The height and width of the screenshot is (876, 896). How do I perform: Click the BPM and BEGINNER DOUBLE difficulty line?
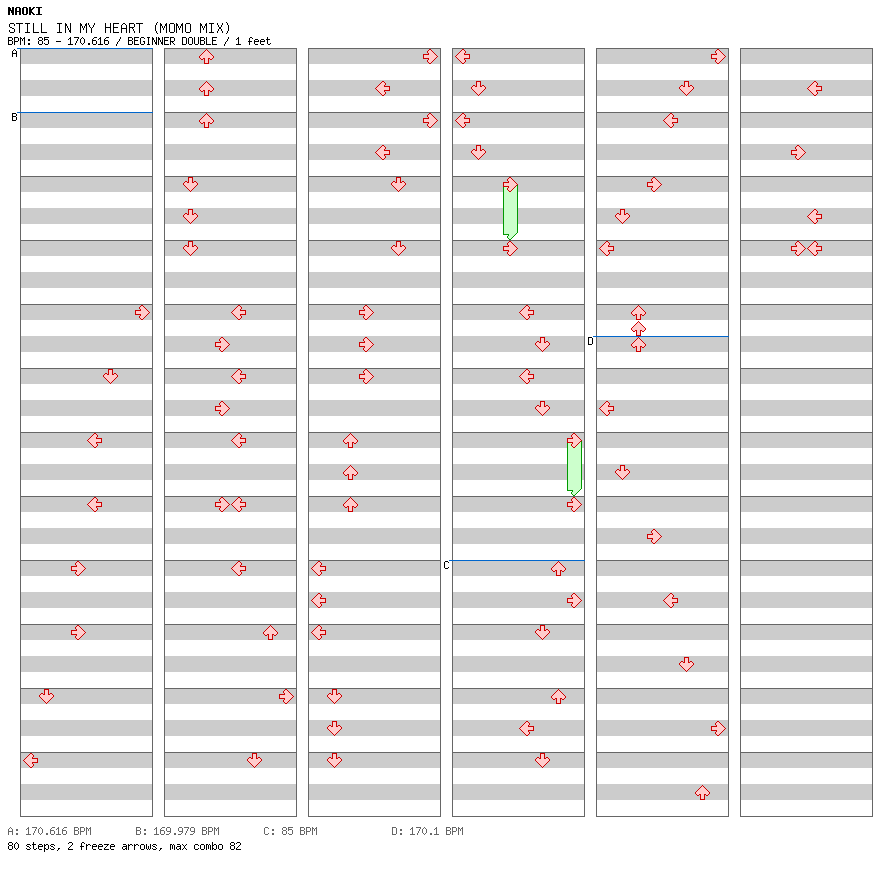point(139,41)
